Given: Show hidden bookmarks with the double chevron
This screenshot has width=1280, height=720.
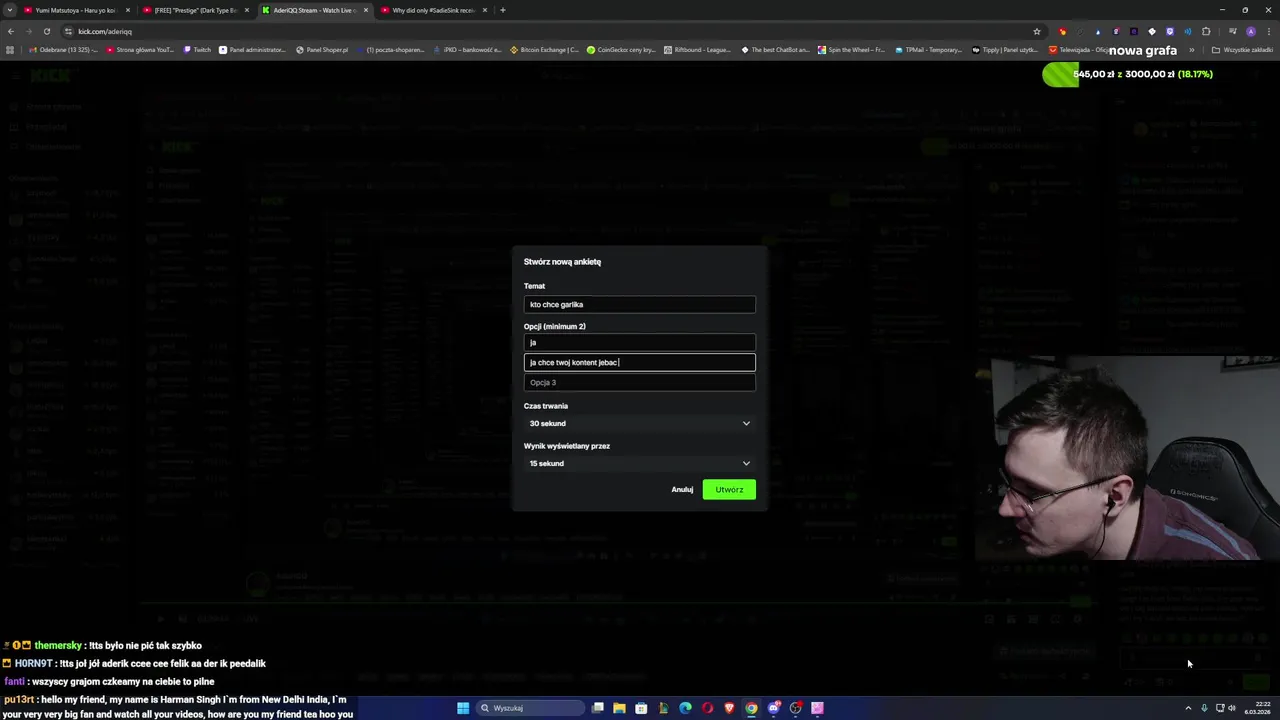Looking at the screenshot, I should (1191, 50).
